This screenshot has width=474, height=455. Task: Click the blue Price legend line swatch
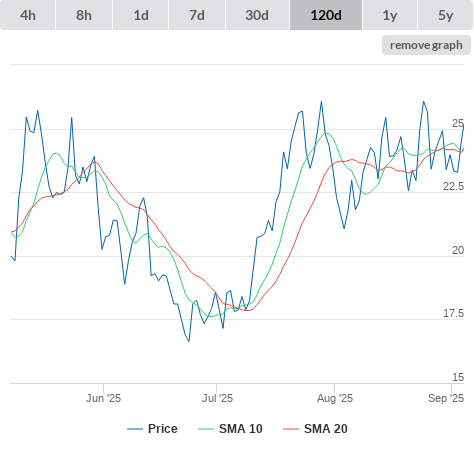click(x=135, y=429)
